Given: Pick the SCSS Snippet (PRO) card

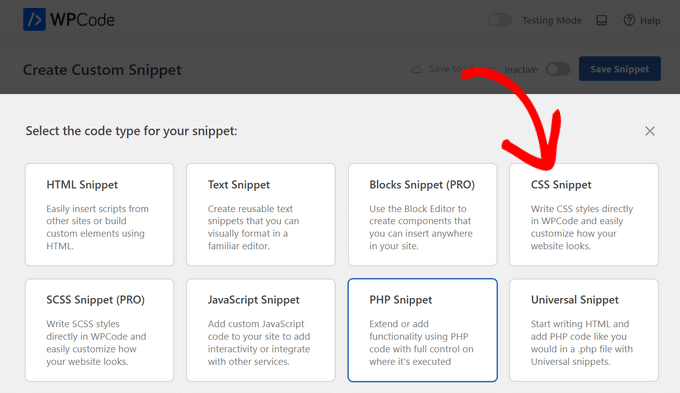Looking at the screenshot, I should tap(99, 330).
